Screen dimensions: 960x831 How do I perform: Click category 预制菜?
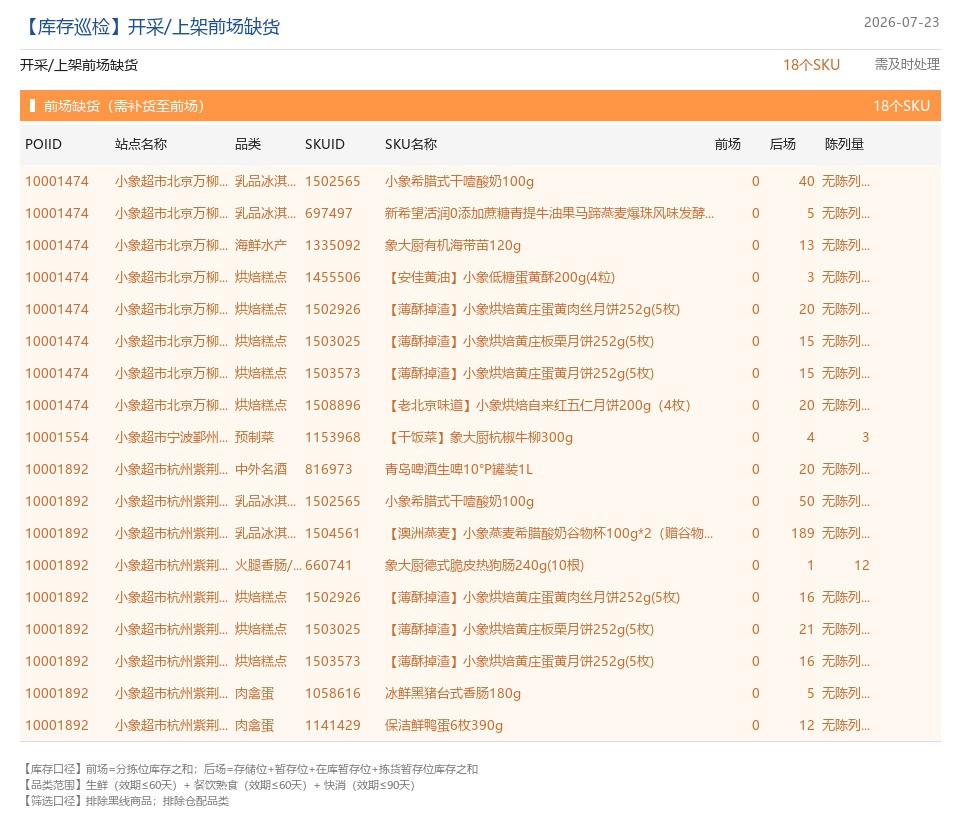pos(255,438)
